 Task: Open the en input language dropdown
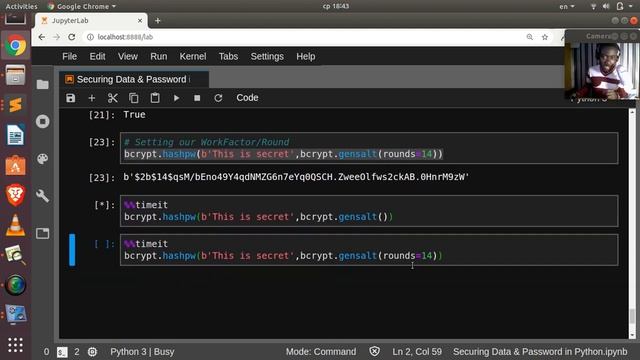click(567, 6)
